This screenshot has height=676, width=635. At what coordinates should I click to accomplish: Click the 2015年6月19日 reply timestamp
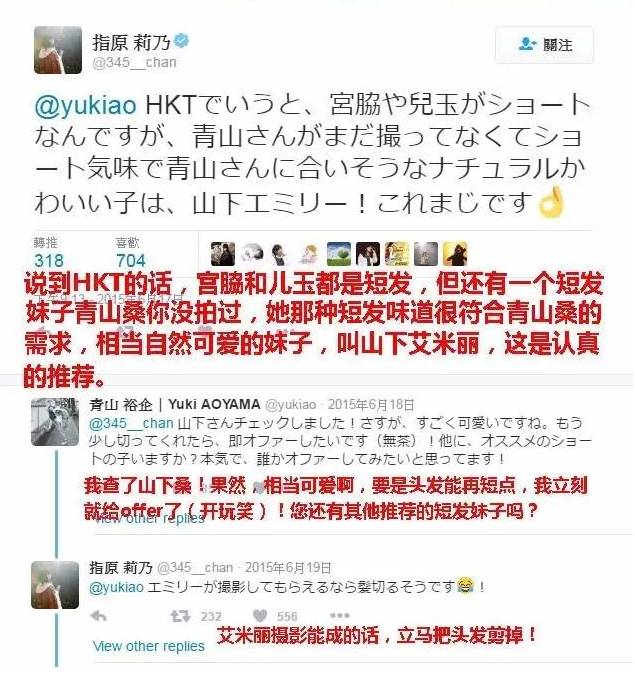point(288,568)
